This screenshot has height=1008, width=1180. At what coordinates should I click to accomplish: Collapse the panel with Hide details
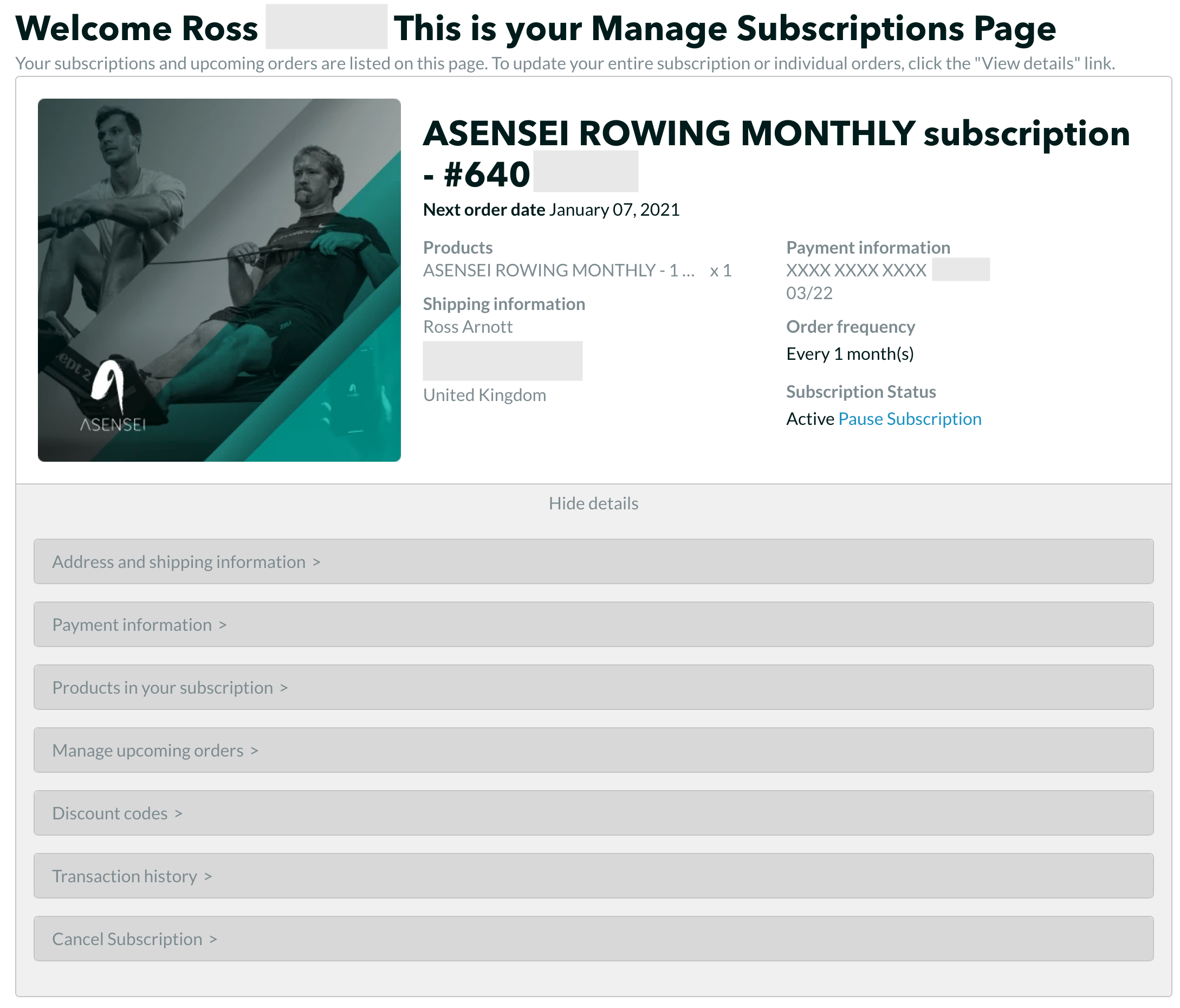click(x=593, y=503)
